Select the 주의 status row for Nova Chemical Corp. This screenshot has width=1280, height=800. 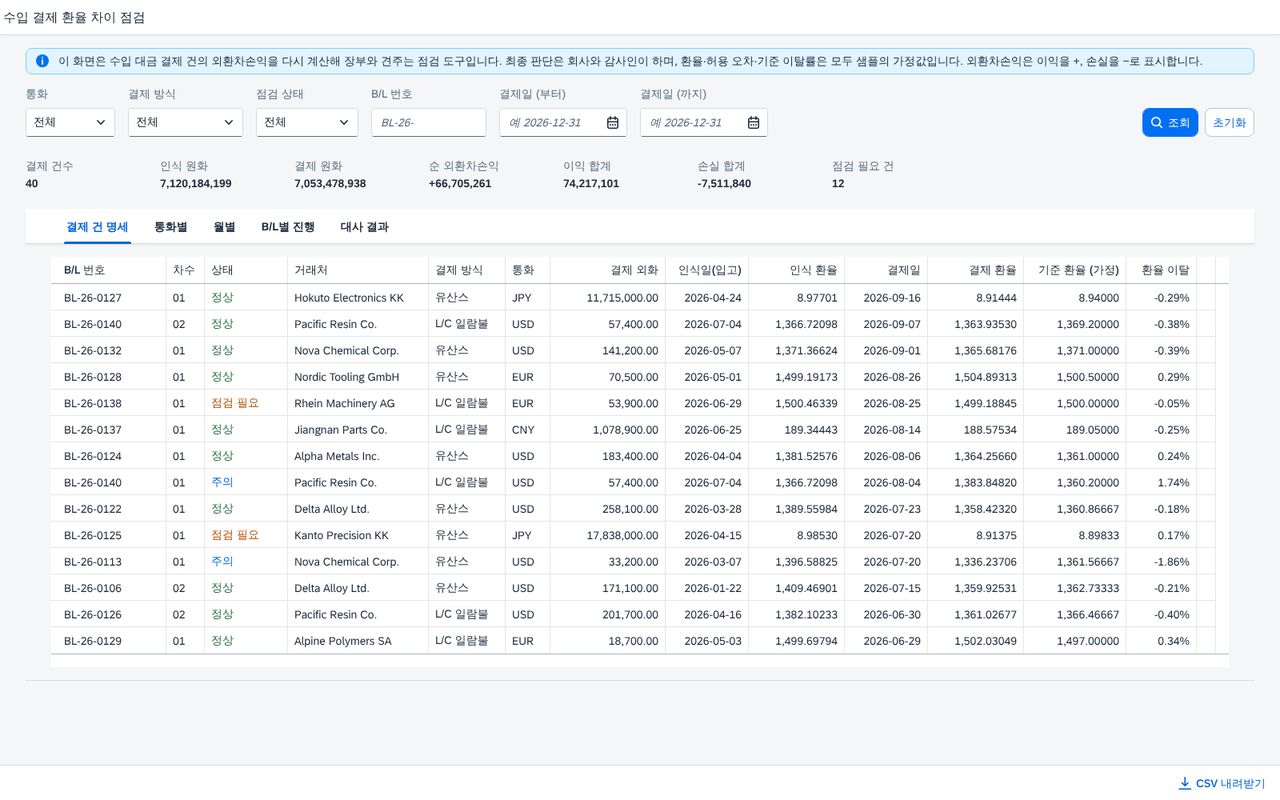640,561
